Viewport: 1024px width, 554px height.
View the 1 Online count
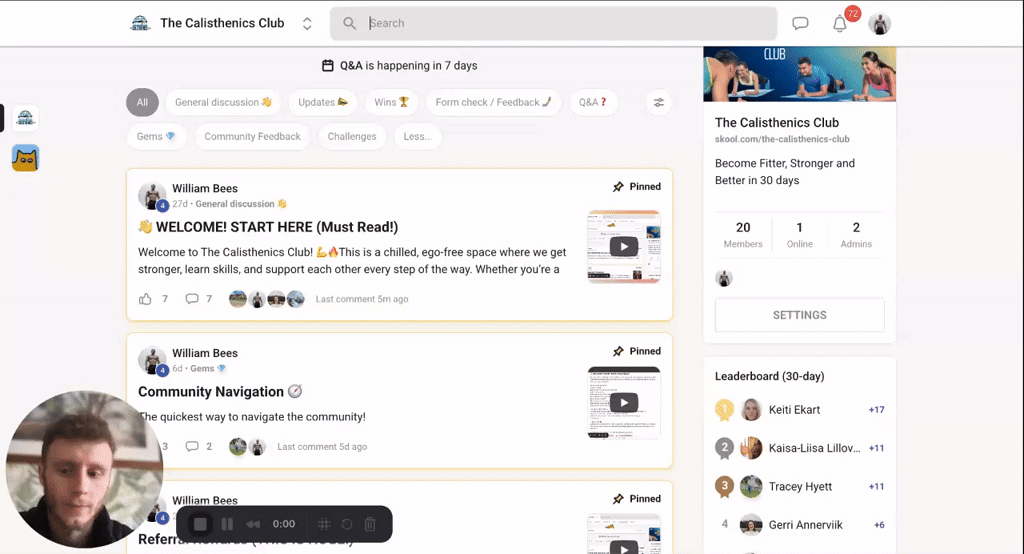[799, 235]
